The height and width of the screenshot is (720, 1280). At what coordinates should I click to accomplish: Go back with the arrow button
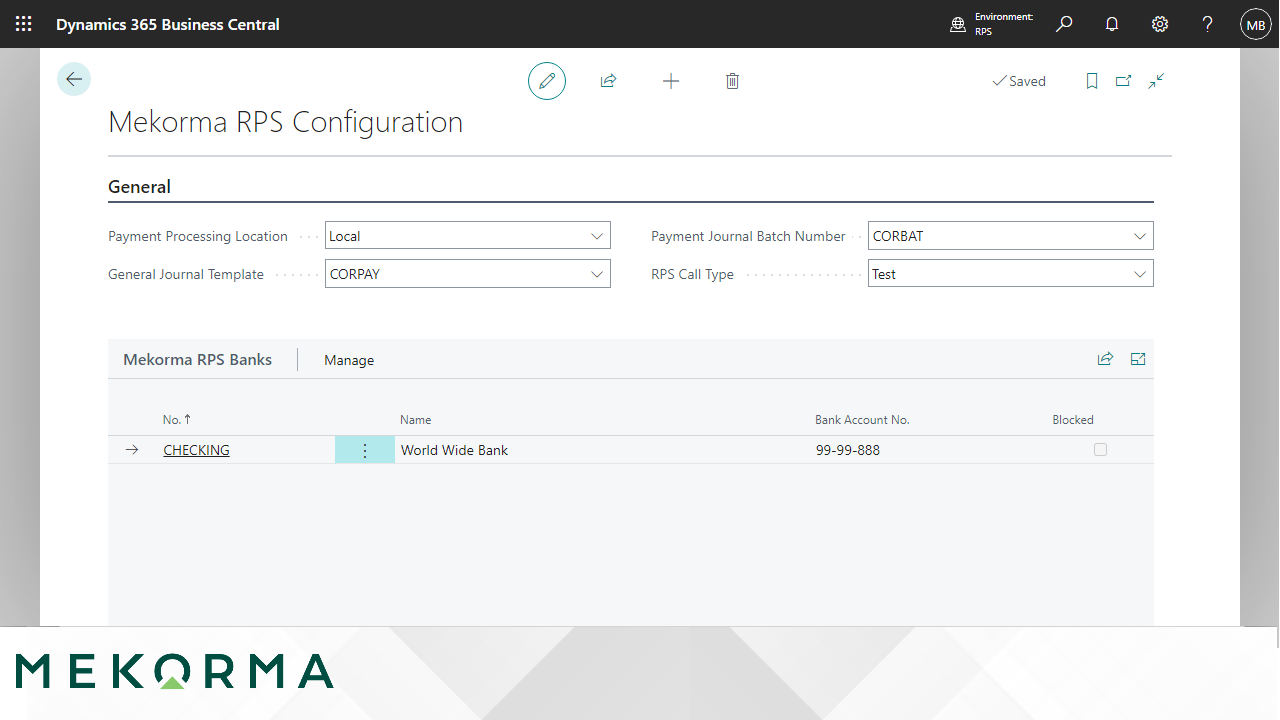coord(74,79)
